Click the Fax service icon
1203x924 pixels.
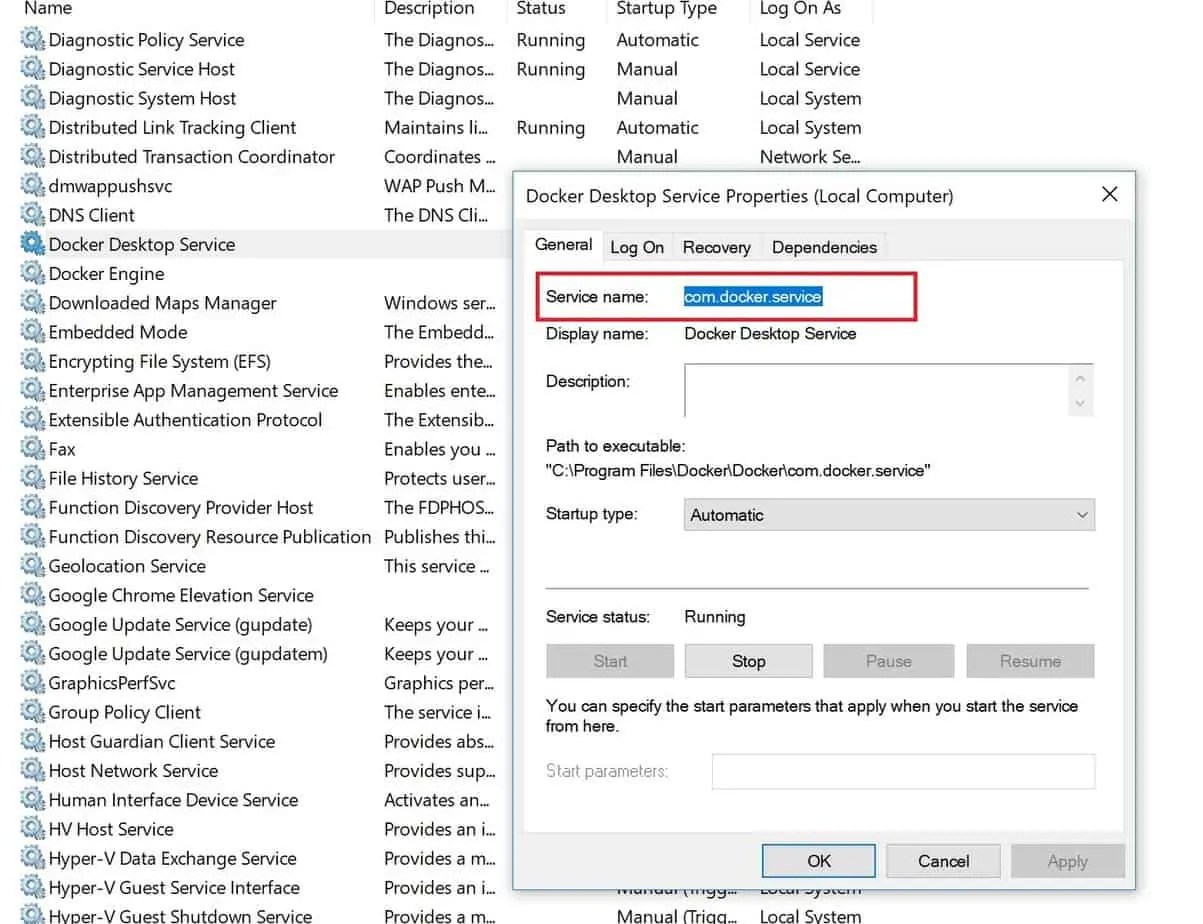31,449
